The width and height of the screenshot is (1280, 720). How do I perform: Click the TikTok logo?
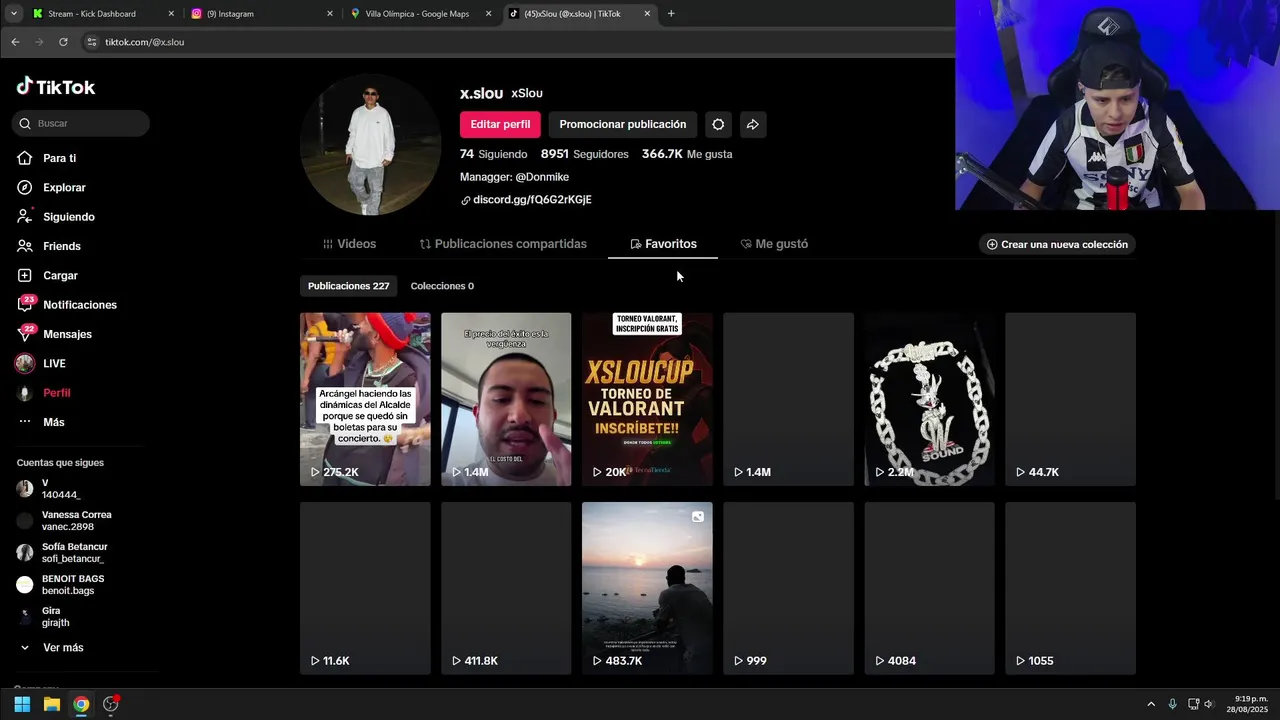tap(56, 87)
